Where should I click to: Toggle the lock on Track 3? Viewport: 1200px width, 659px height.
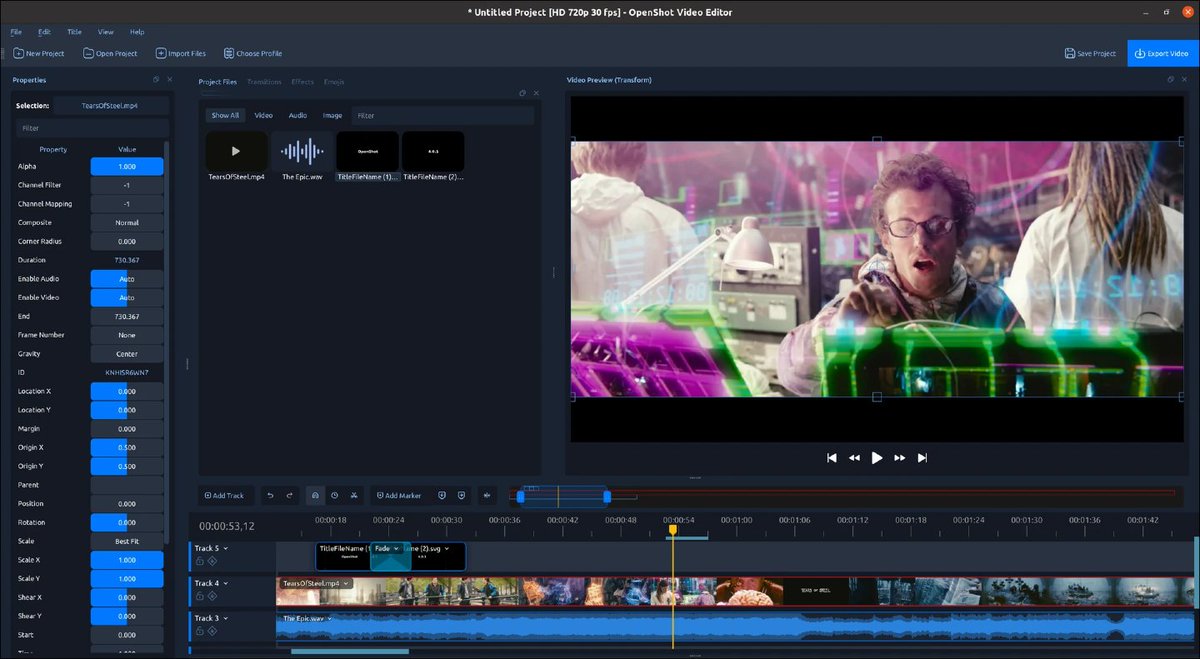200,631
